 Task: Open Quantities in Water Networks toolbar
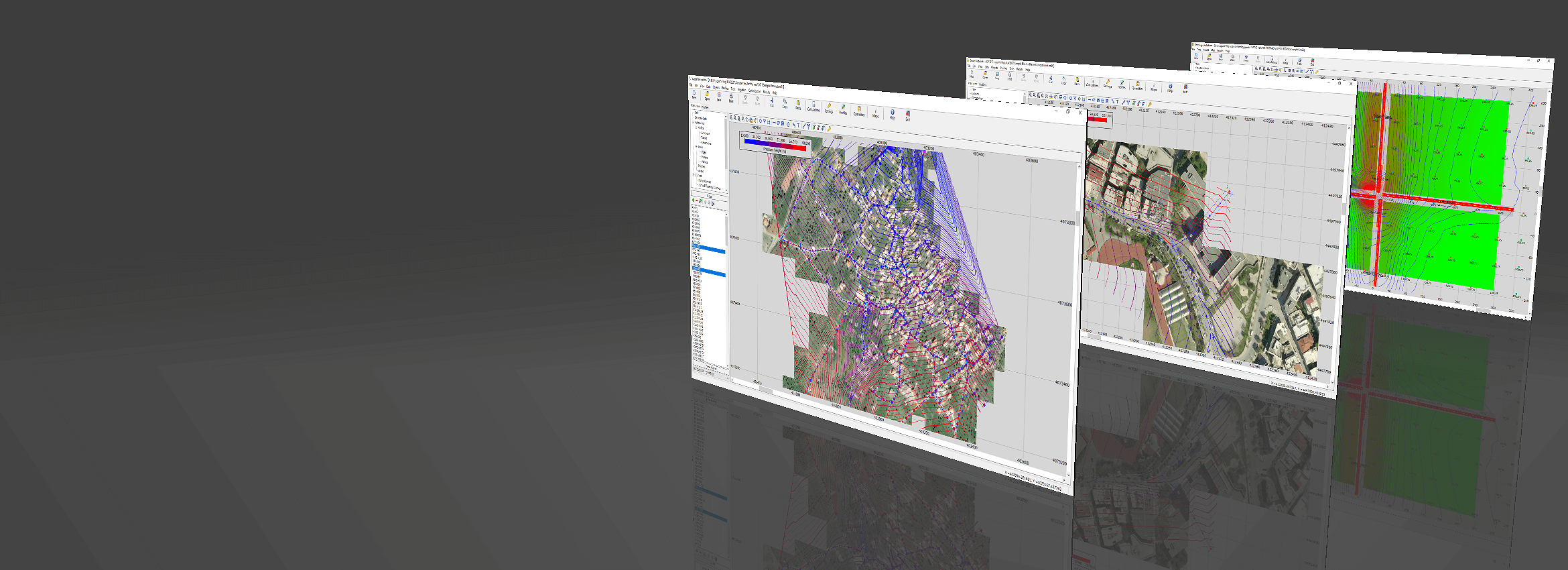[x=859, y=110]
